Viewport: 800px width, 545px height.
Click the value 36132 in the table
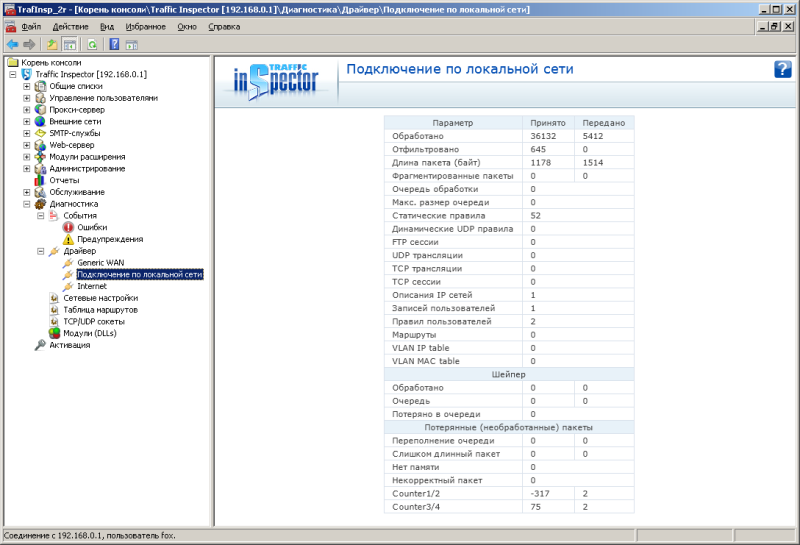point(543,136)
